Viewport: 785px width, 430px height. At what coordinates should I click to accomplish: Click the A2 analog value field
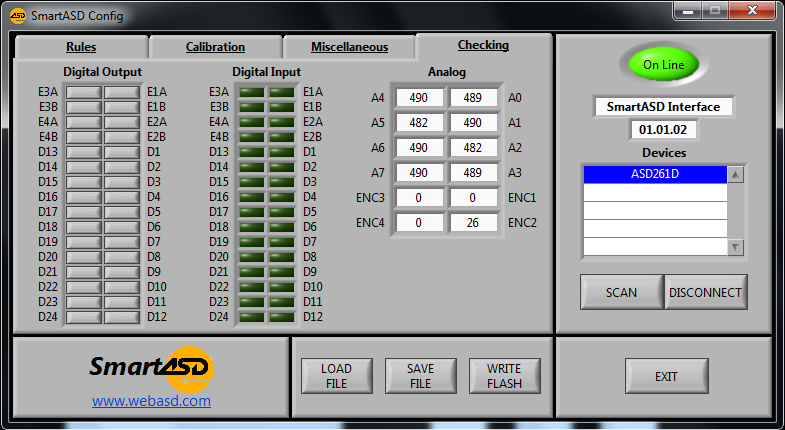click(x=473, y=148)
